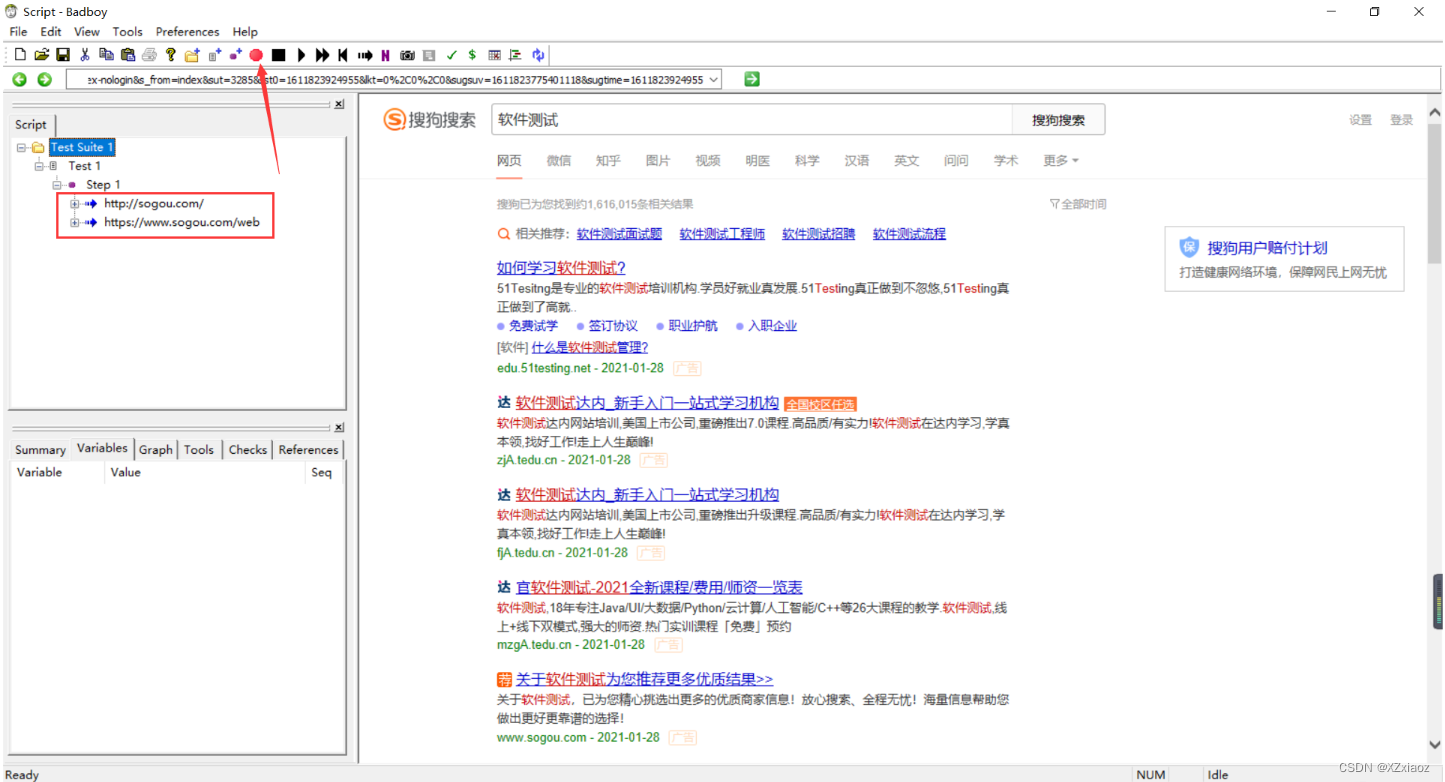Image resolution: width=1445 pixels, height=782 pixels.
Task: Expand the http://sogou.com/ request node
Action: tap(75, 203)
